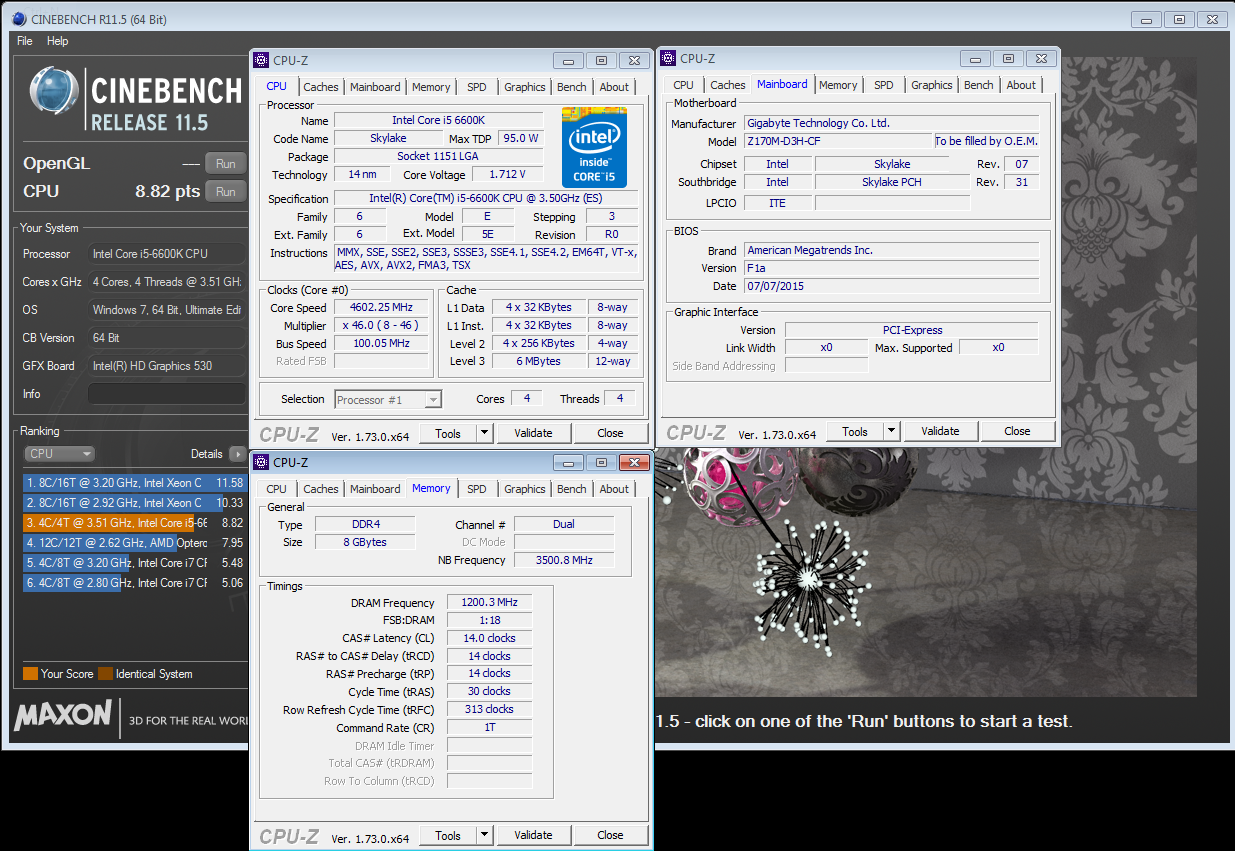
Task: Select ranking entry 1 Xeon 3.20 GHz
Action: tap(134, 483)
